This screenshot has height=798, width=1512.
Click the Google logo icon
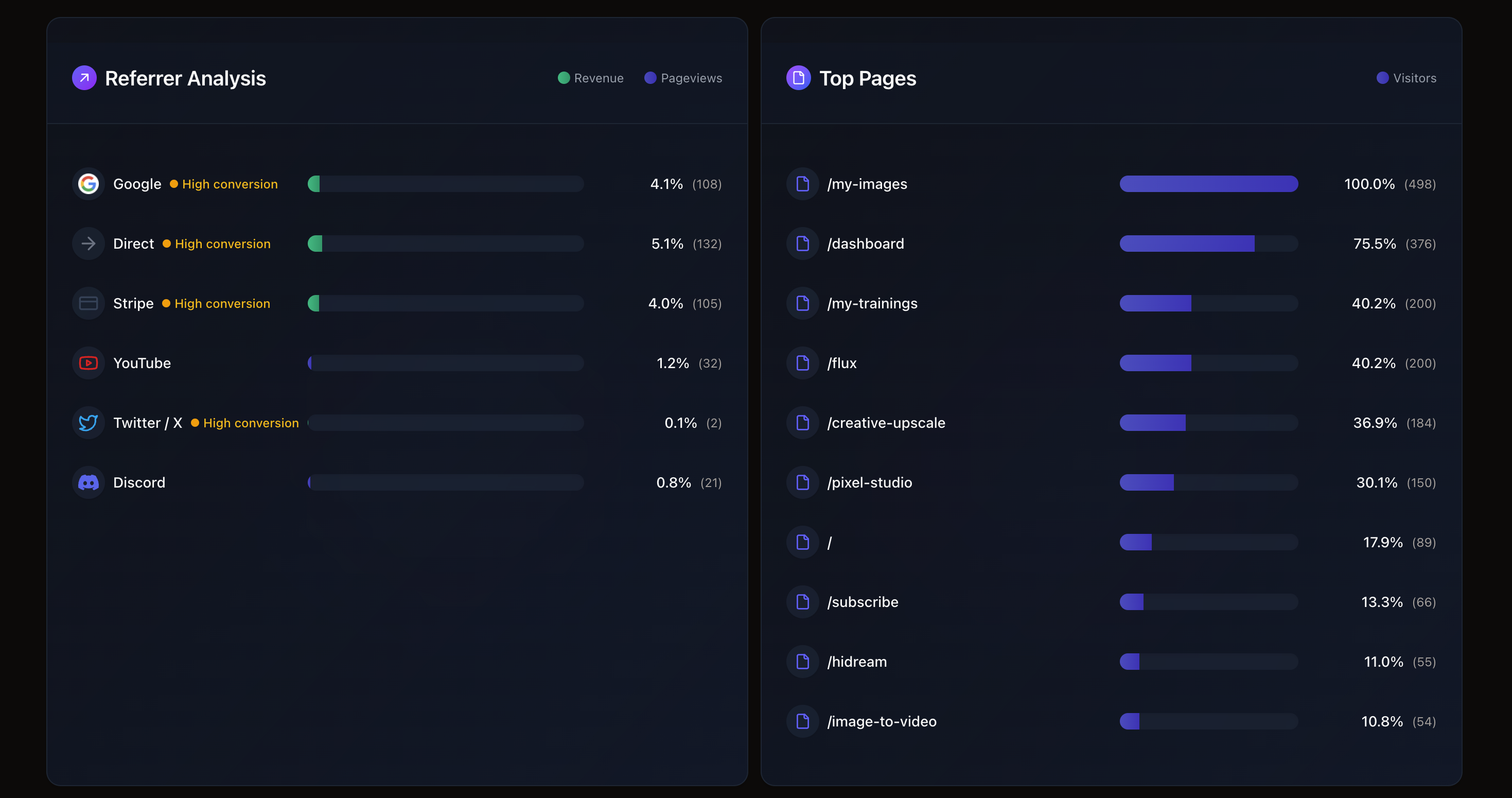pos(88,184)
